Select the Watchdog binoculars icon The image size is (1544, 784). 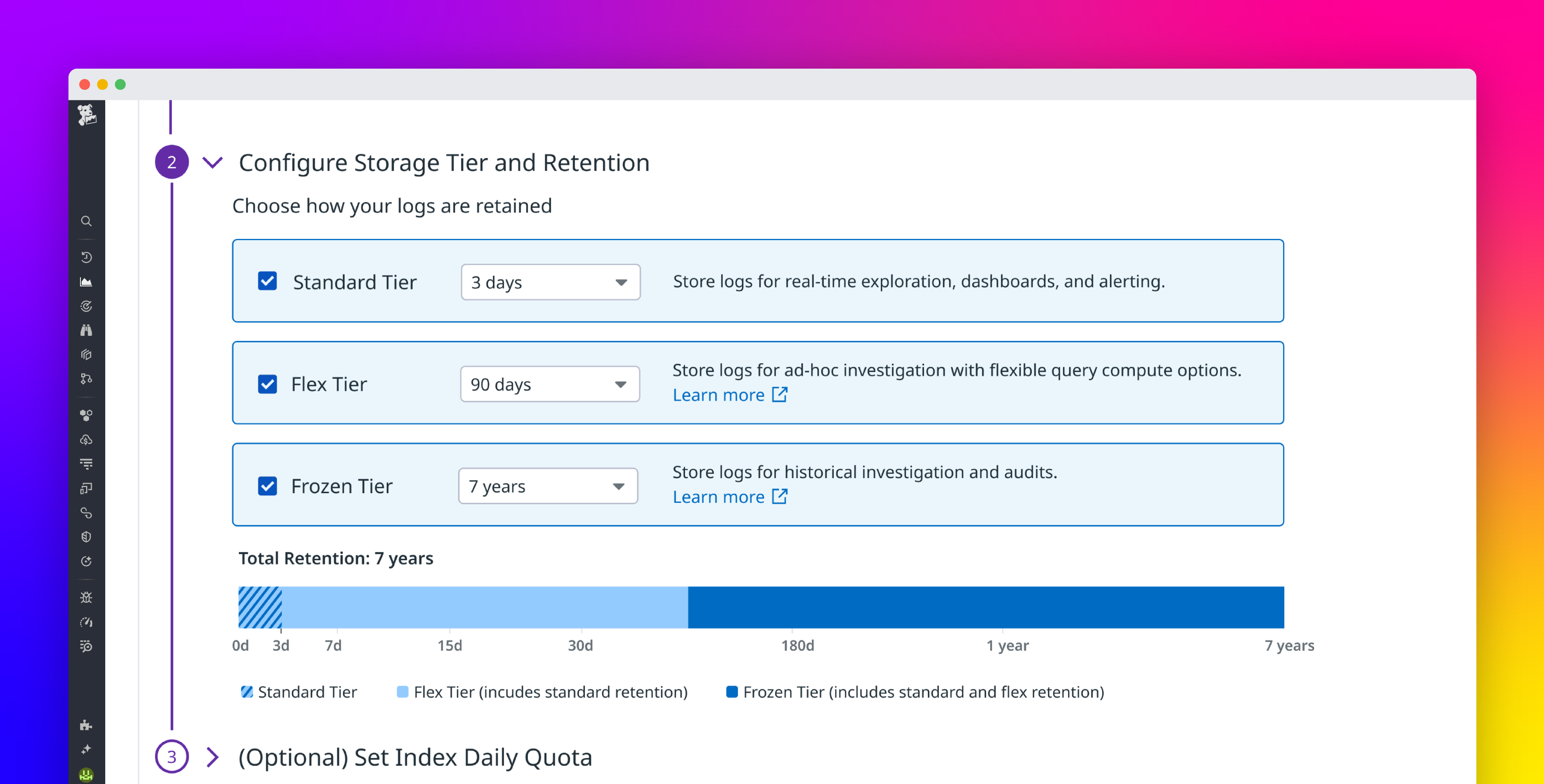[x=86, y=330]
